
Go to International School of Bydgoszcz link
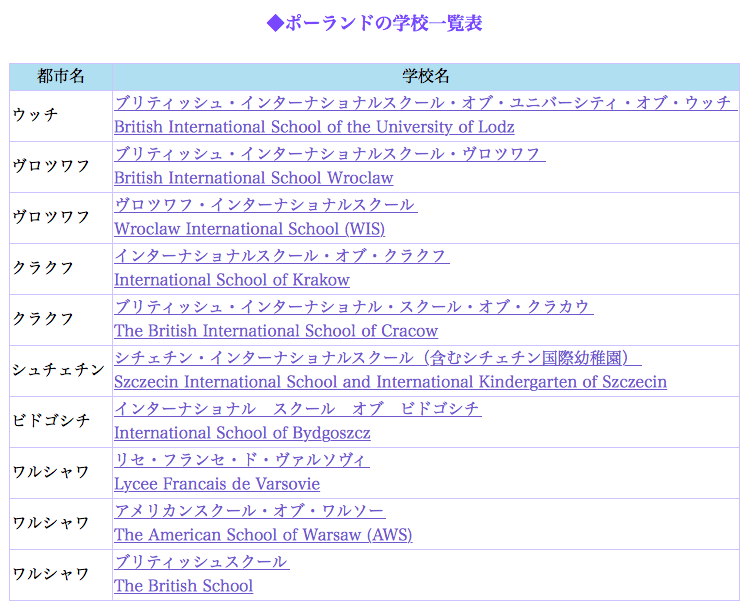tap(243, 433)
